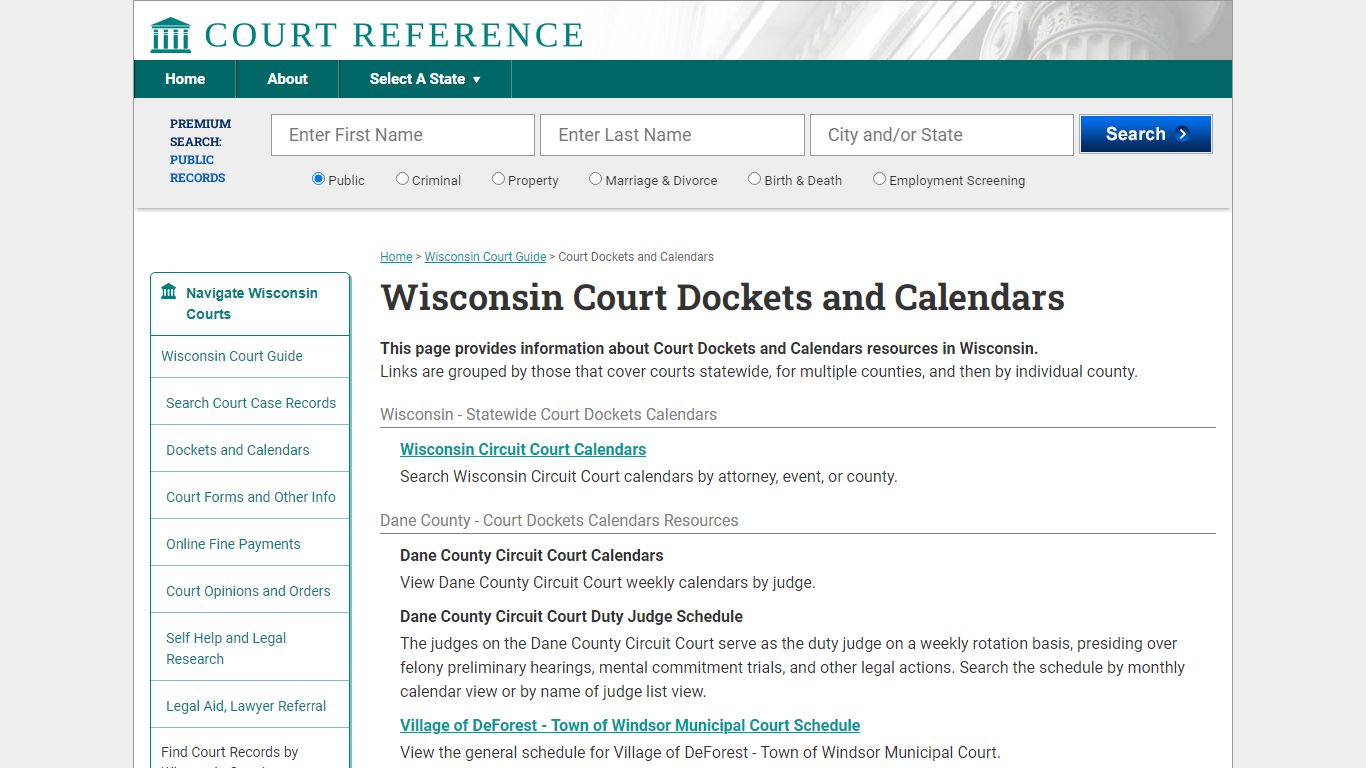The height and width of the screenshot is (768, 1366).
Task: Open the Home menu item
Action: (185, 79)
